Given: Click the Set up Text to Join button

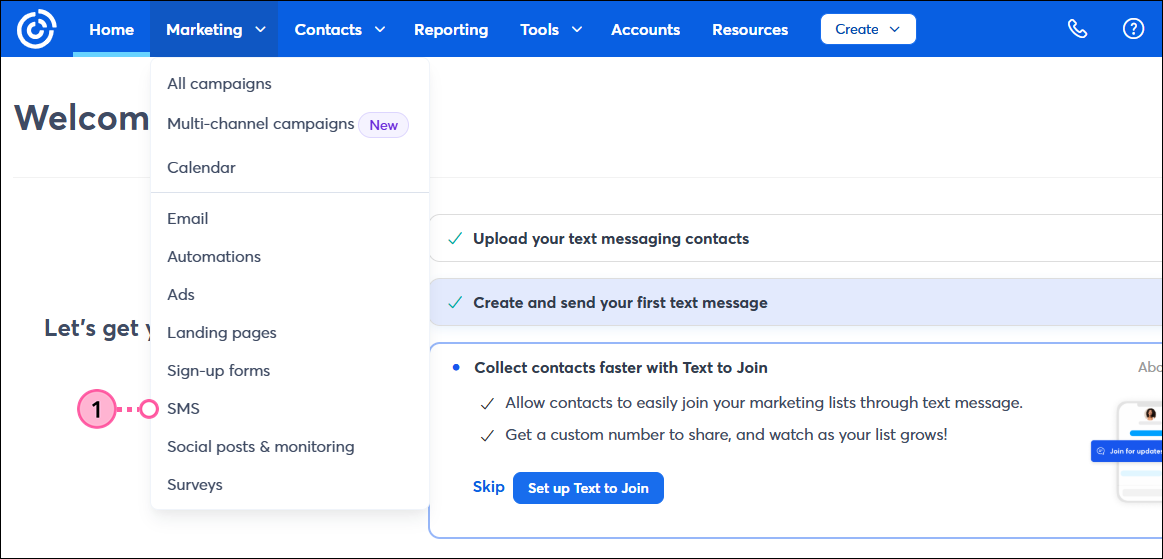Looking at the screenshot, I should [x=588, y=489].
